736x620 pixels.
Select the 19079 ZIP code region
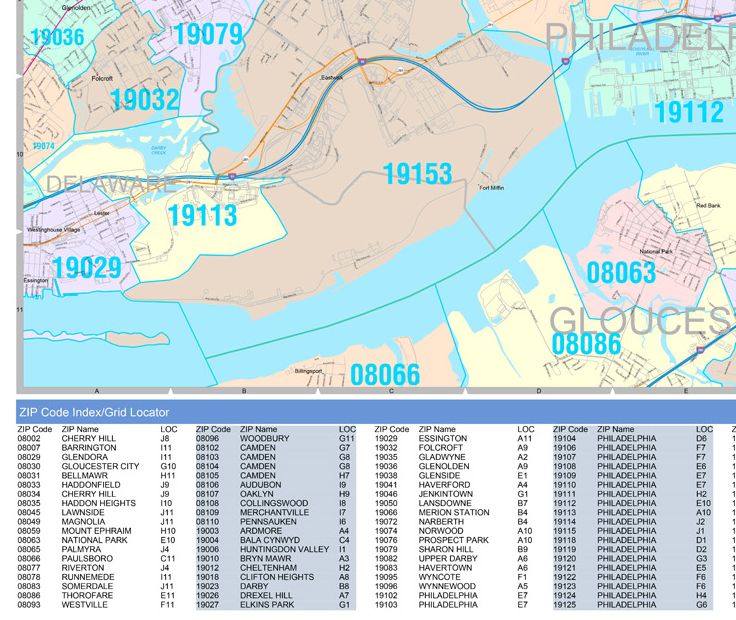[208, 34]
